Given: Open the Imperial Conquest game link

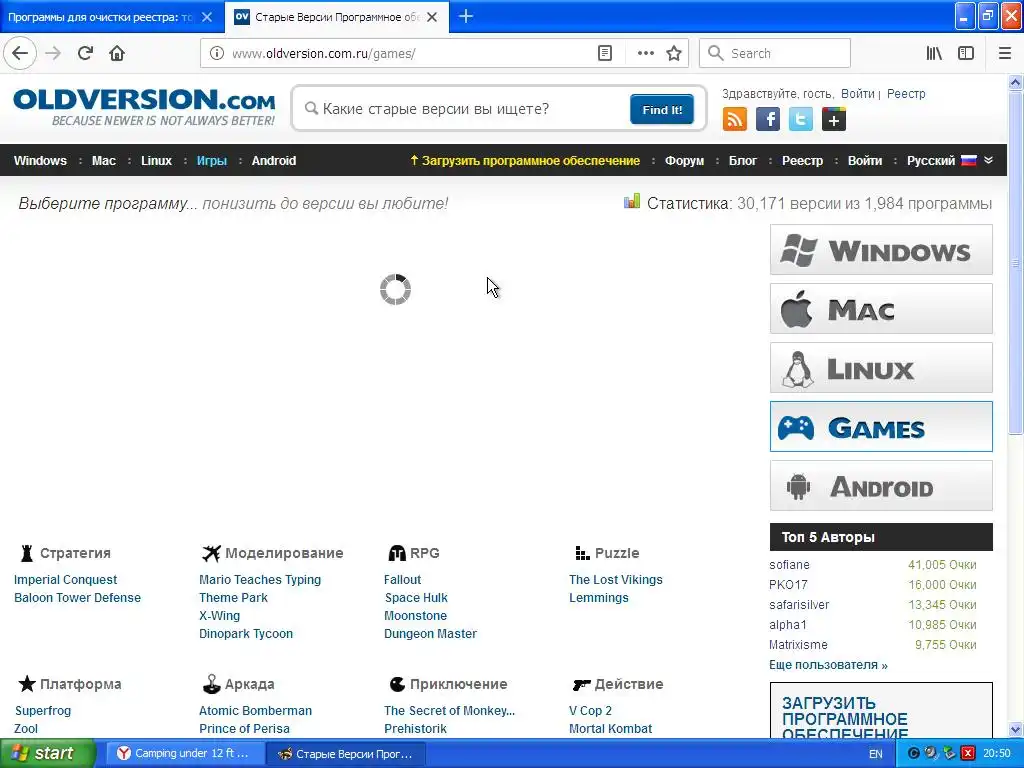Looking at the screenshot, I should (65, 579).
